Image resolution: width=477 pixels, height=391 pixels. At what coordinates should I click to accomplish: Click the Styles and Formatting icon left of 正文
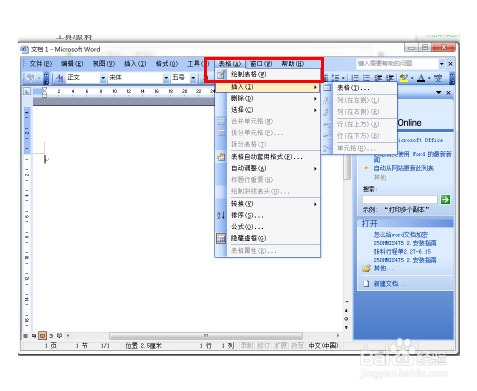pyautogui.click(x=59, y=78)
